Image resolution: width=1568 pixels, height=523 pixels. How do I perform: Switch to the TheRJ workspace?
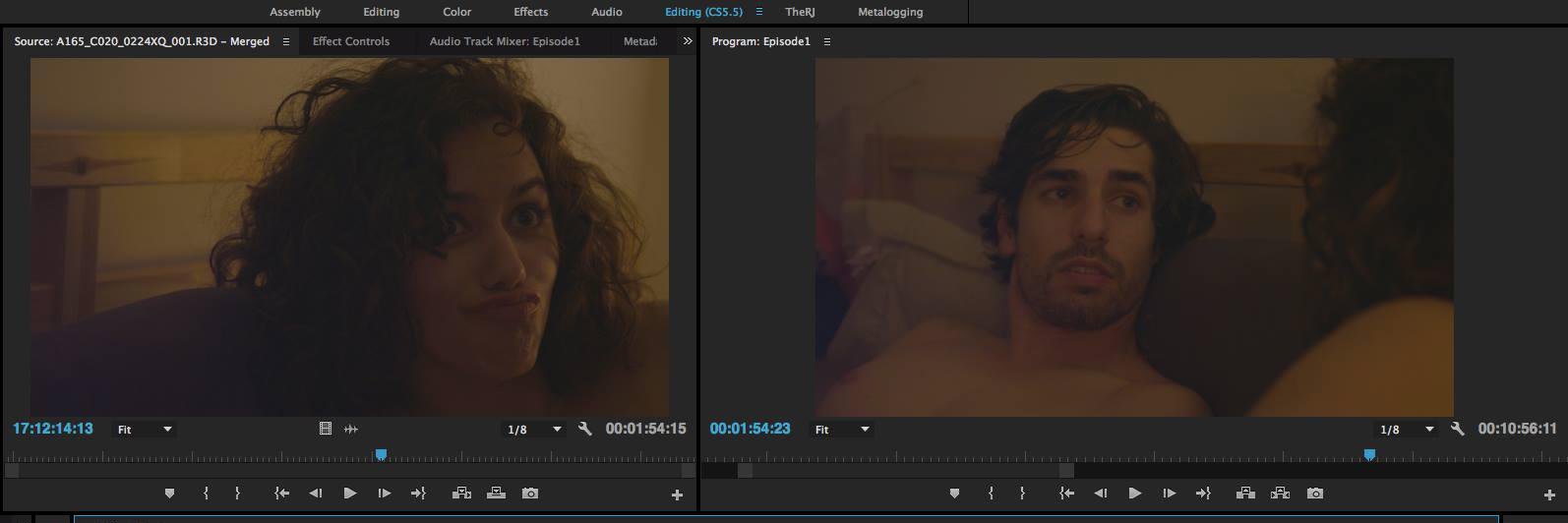(800, 13)
